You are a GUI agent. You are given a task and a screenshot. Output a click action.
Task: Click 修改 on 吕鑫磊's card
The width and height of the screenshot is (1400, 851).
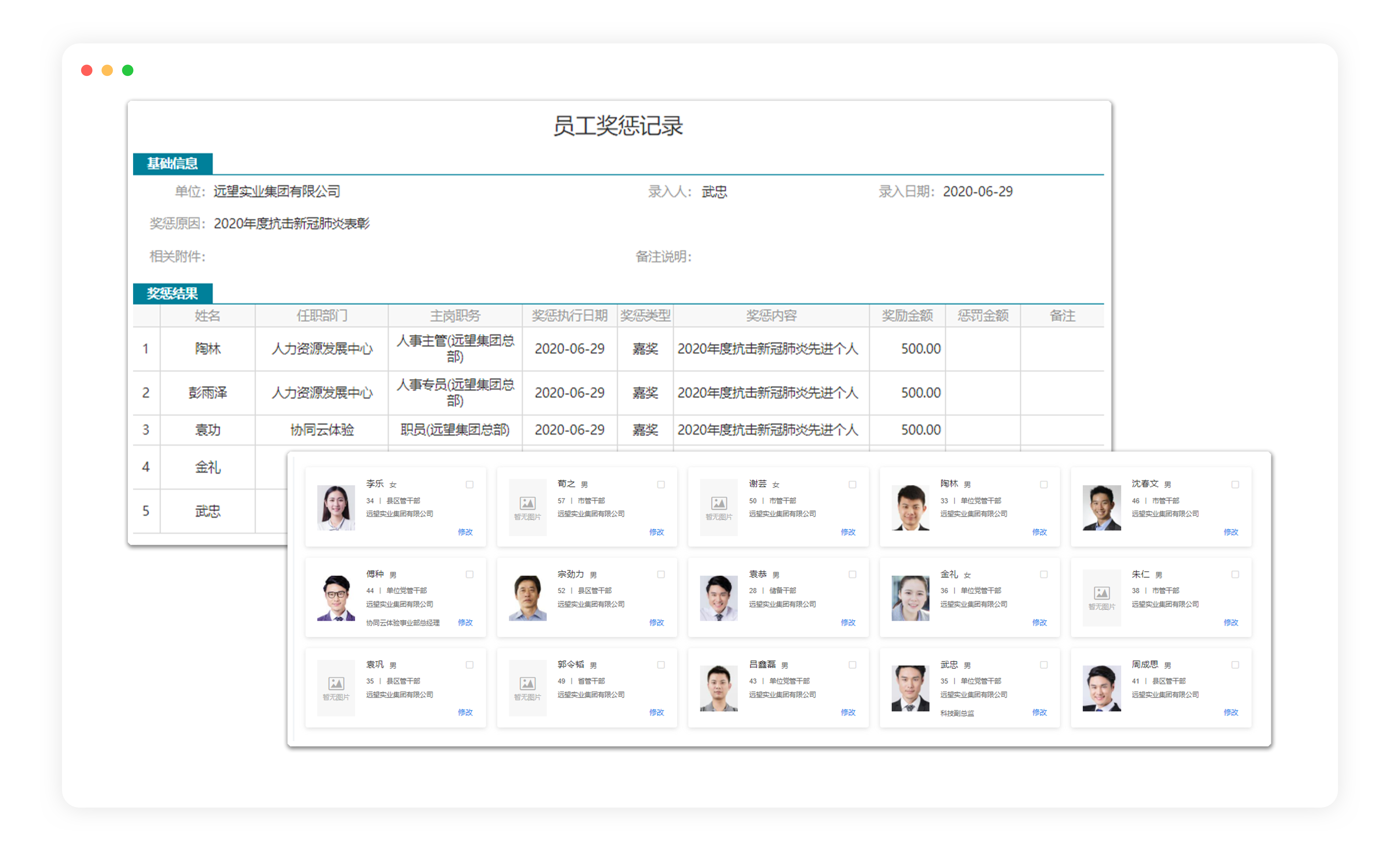pos(848,712)
